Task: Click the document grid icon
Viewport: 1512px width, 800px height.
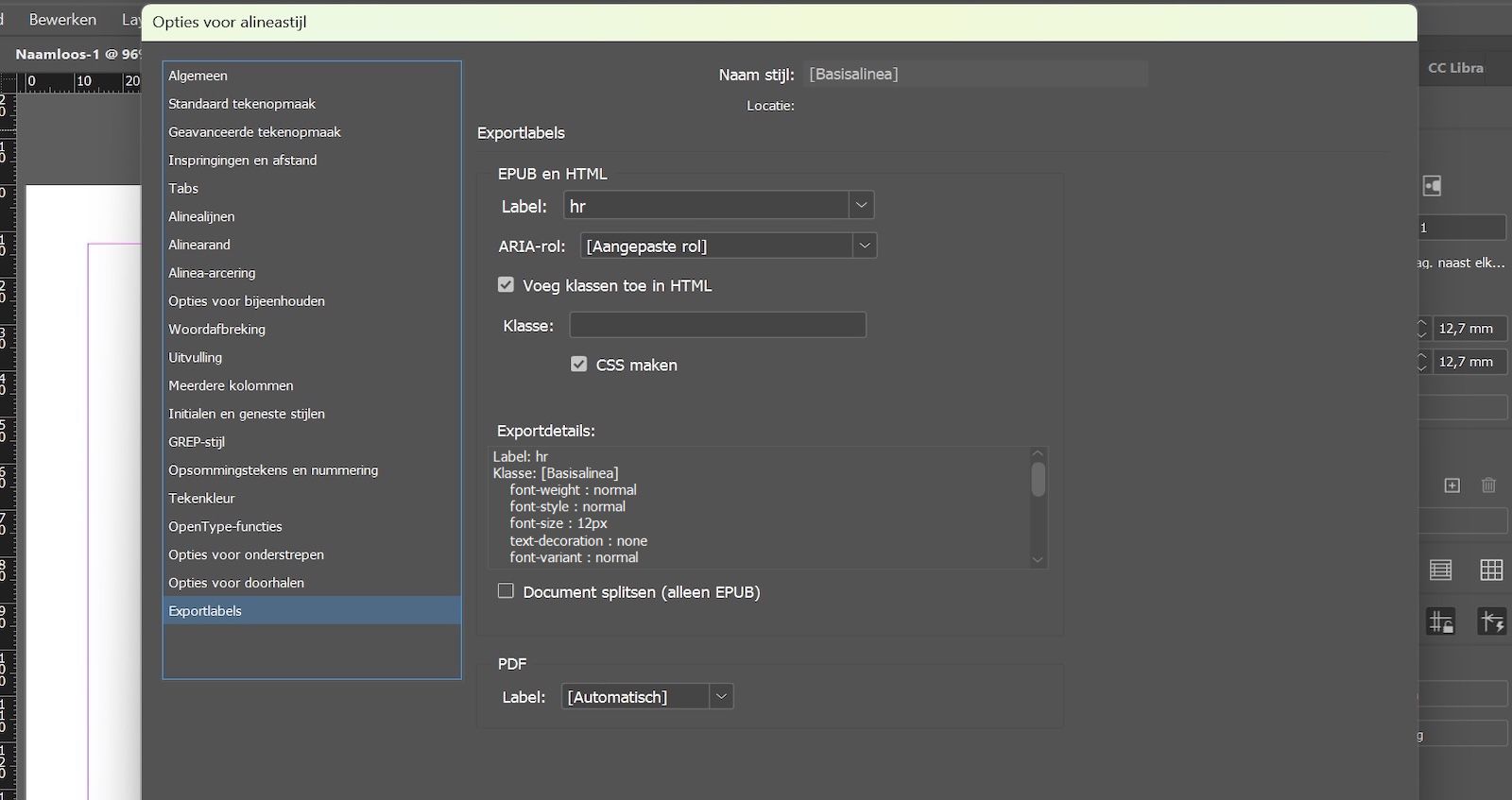Action: pyautogui.click(x=1491, y=570)
